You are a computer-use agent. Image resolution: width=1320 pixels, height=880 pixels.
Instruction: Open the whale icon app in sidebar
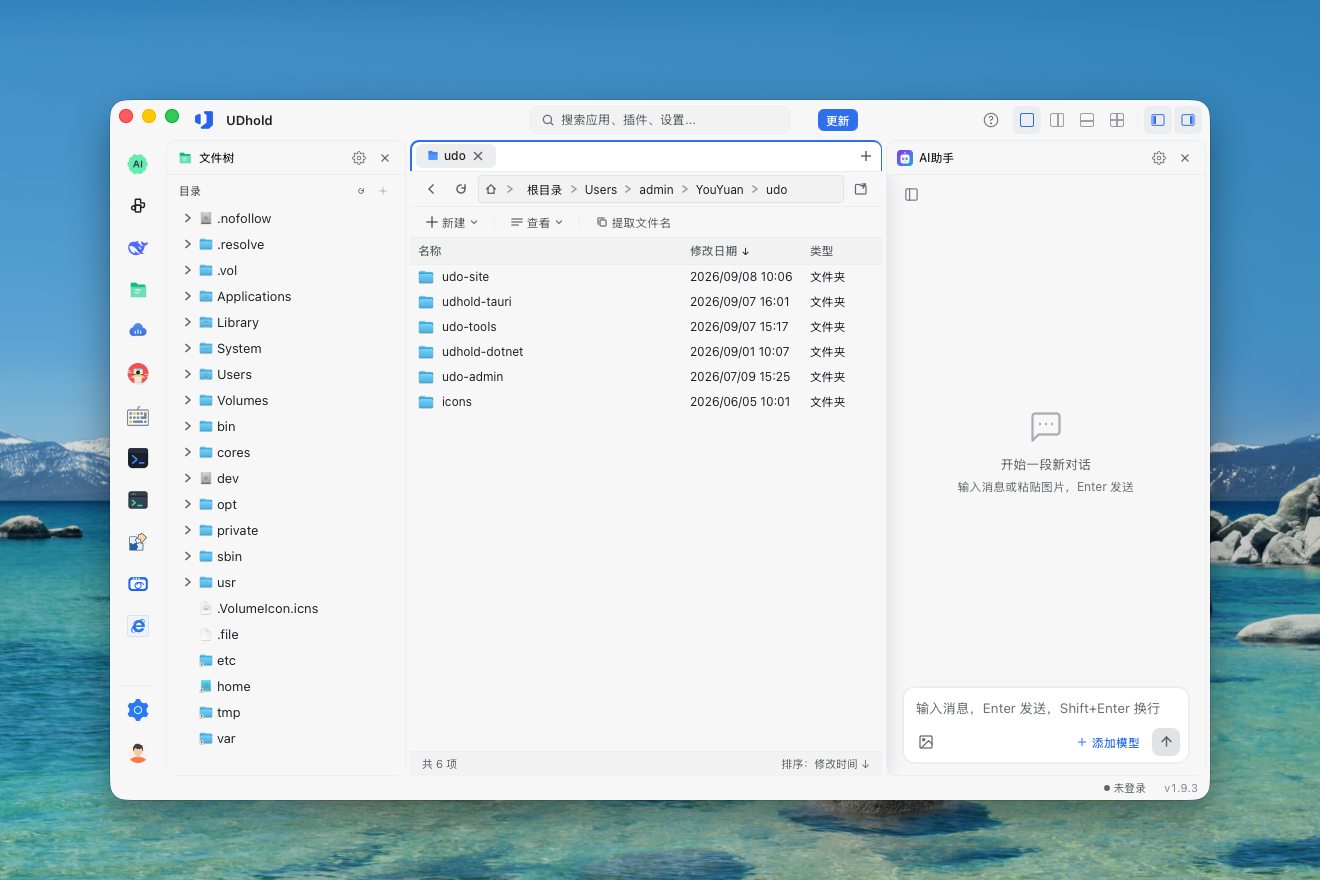click(x=138, y=248)
